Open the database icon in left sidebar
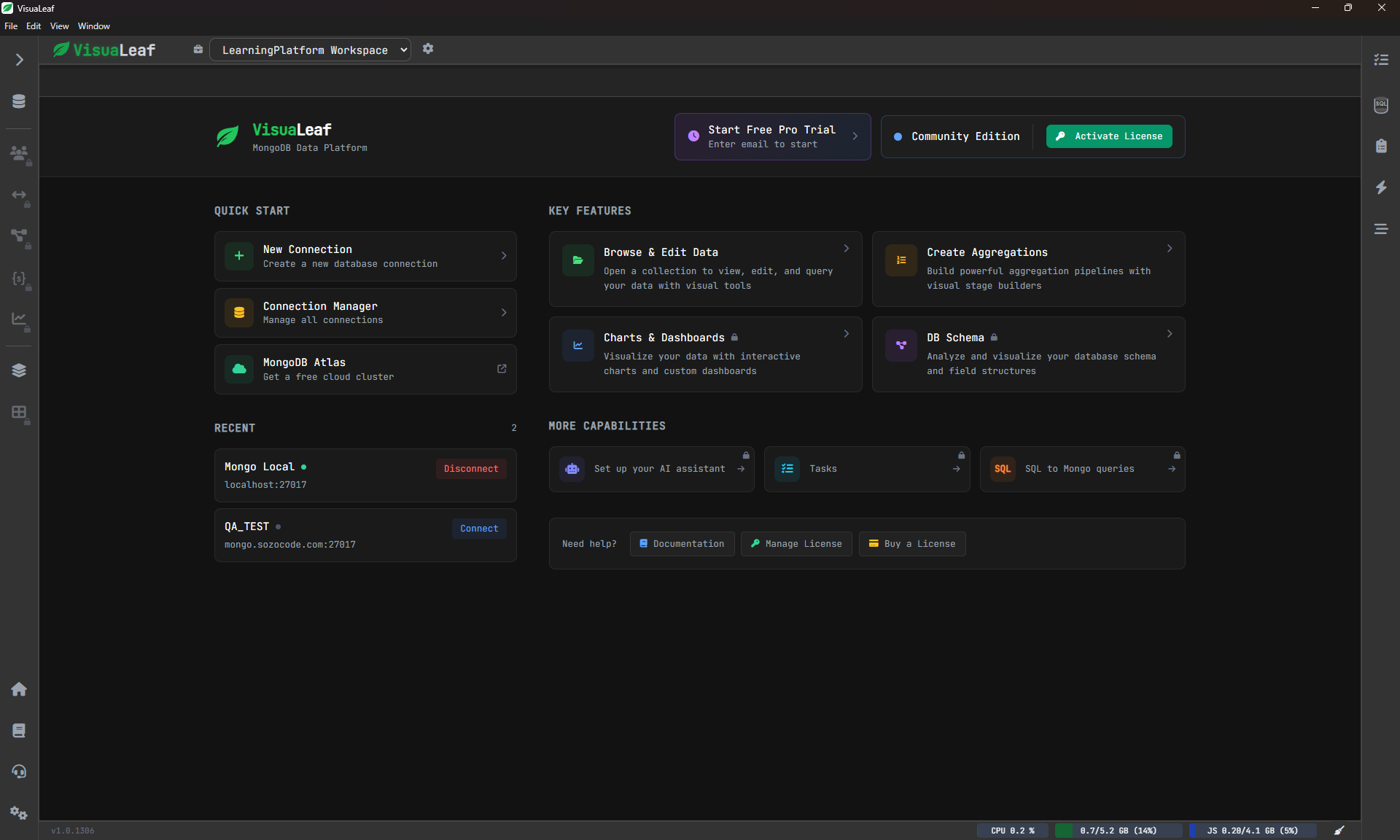1400x840 pixels. [x=19, y=101]
